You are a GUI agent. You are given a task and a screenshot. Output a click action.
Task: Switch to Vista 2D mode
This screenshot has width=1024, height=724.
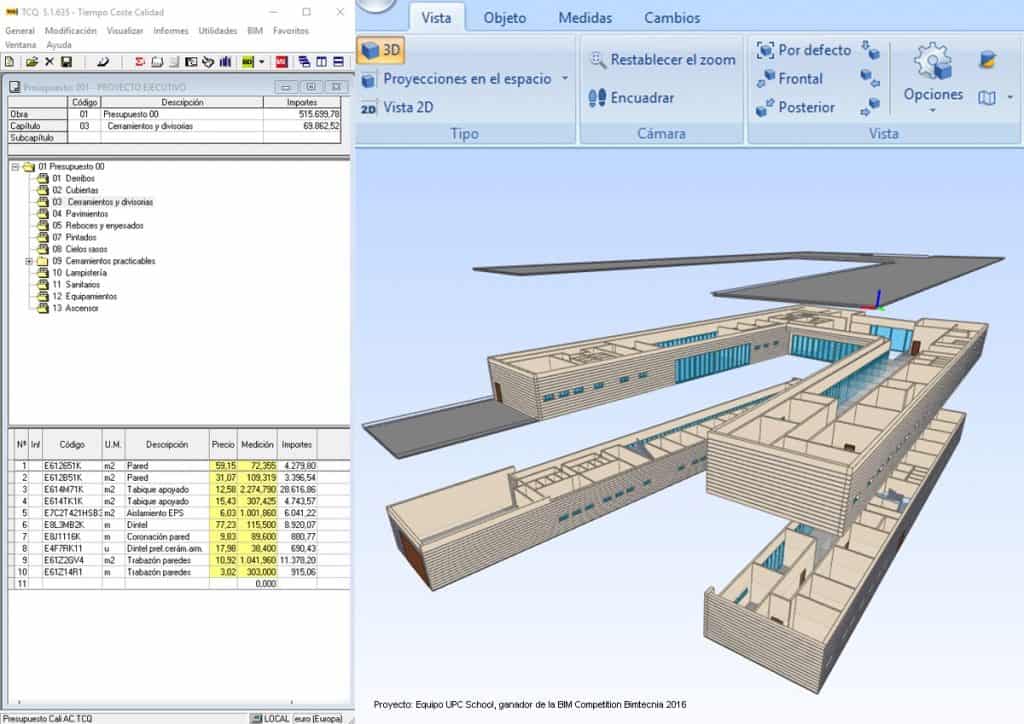[400, 107]
